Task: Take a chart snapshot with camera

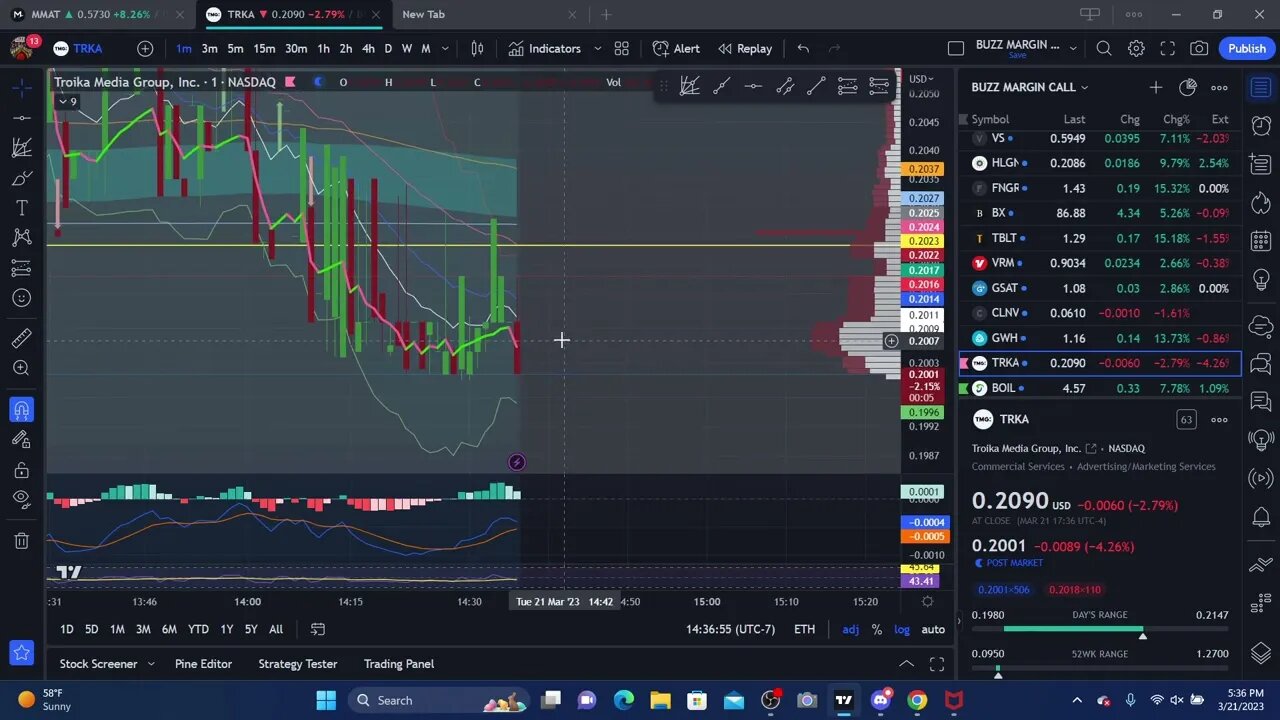Action: click(x=1199, y=48)
